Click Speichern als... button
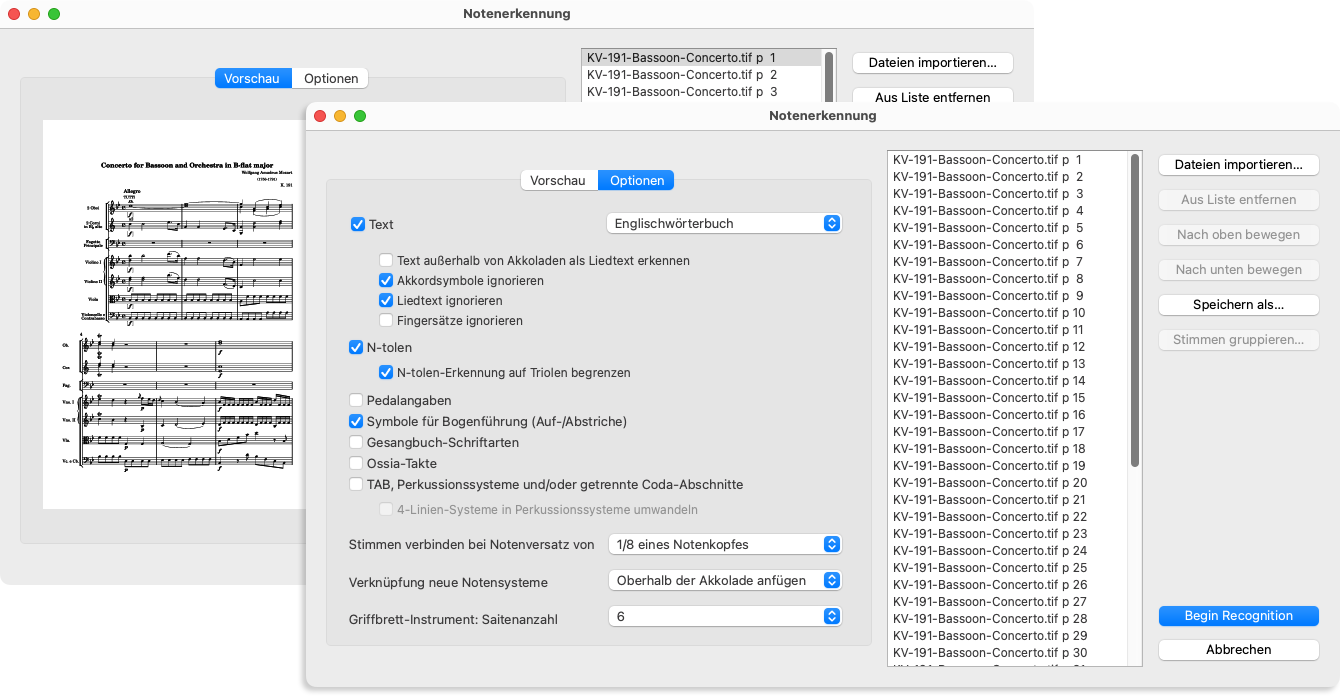The image size is (1340, 700). pos(1238,305)
